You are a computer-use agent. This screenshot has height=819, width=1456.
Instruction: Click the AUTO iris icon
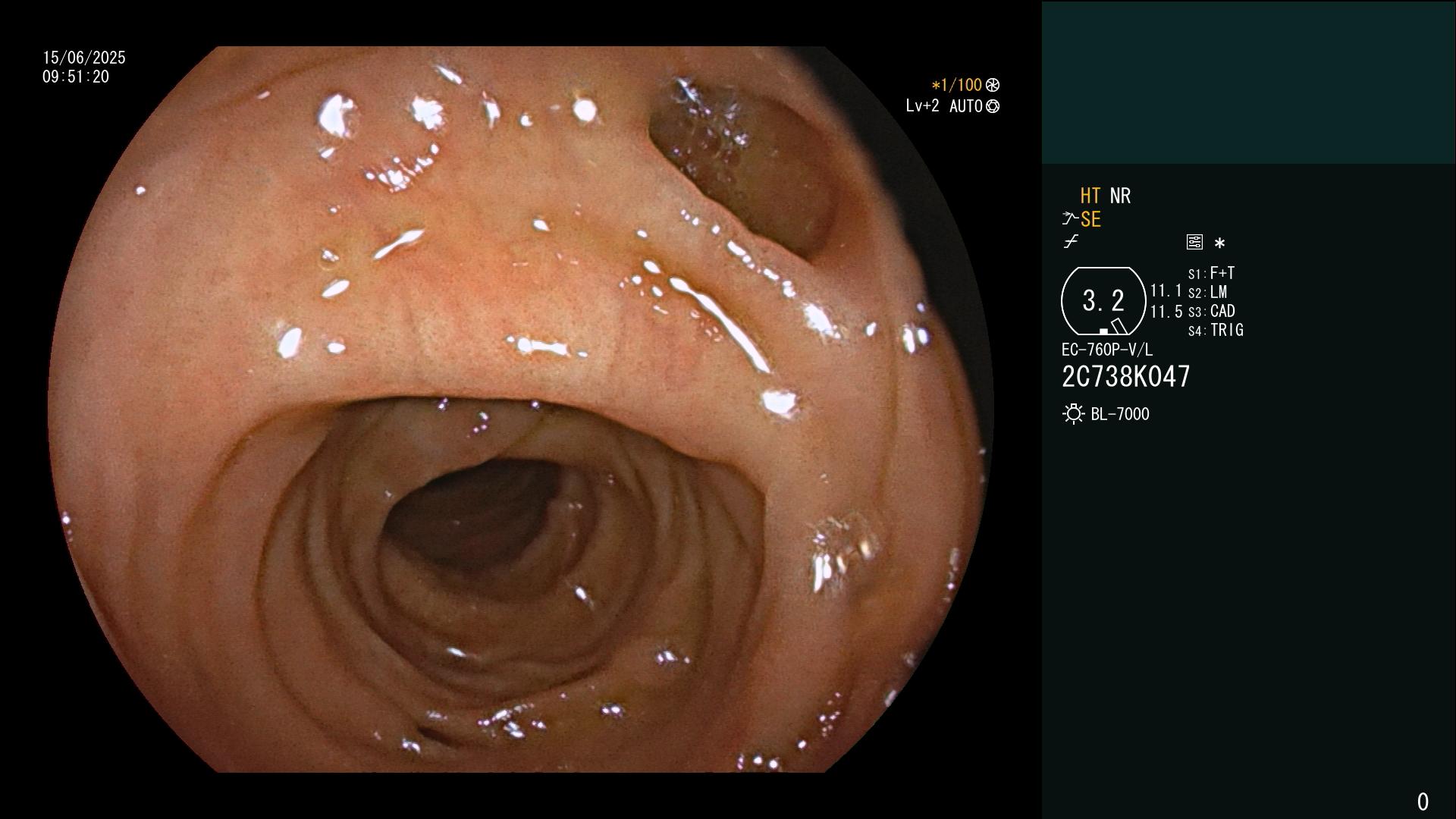coord(992,106)
